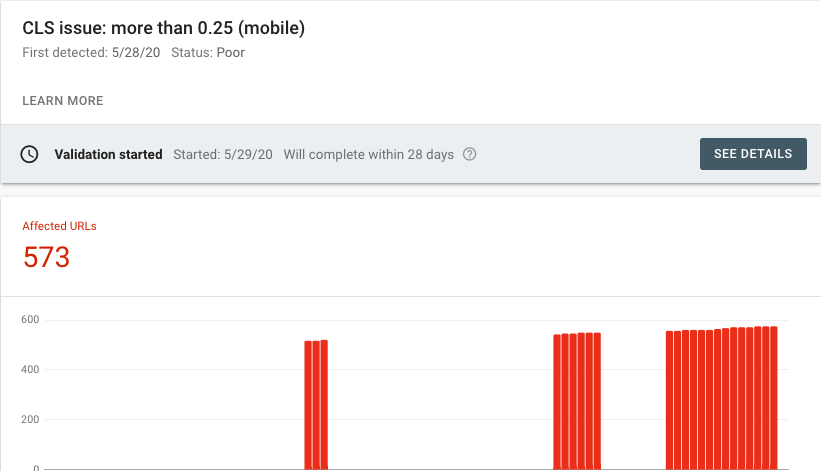Click the last red bar on the chart
The width and height of the screenshot is (821, 471).
pyautogui.click(x=774, y=398)
